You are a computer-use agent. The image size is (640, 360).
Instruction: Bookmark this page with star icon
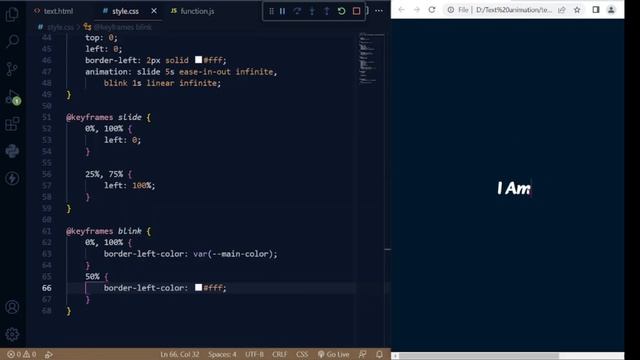pyautogui.click(x=577, y=10)
